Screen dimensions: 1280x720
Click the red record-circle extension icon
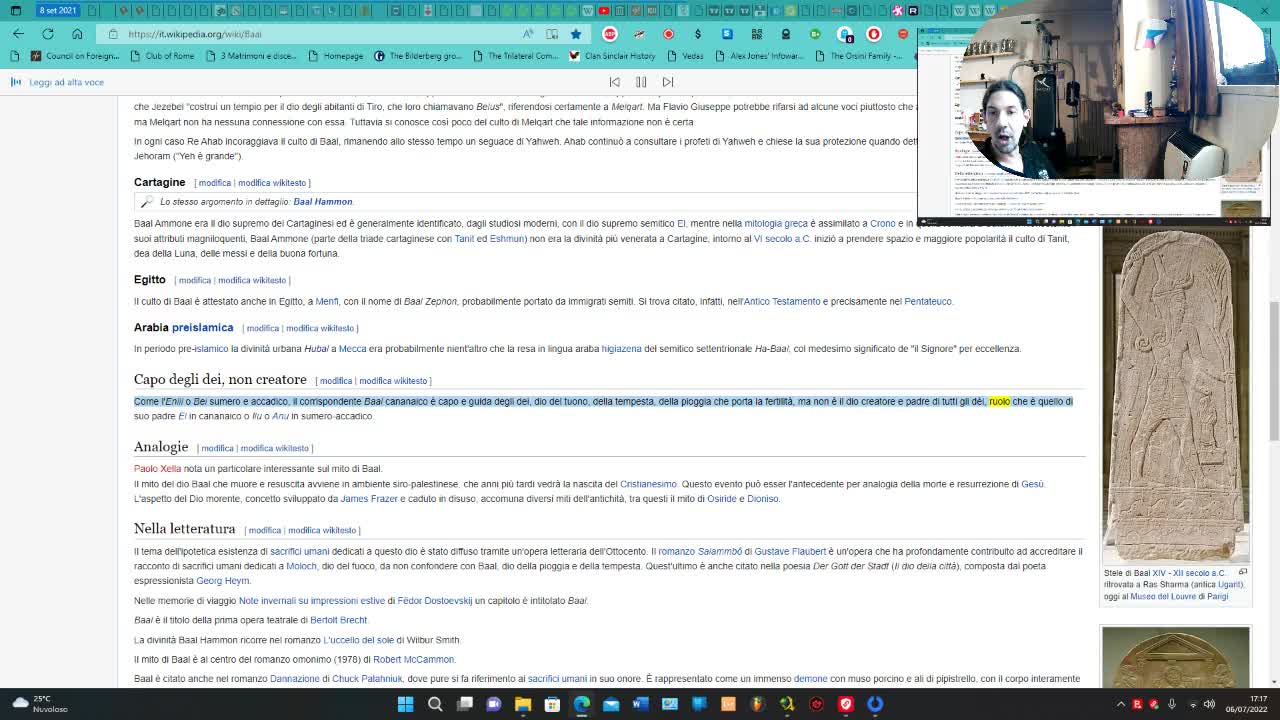click(x=668, y=34)
